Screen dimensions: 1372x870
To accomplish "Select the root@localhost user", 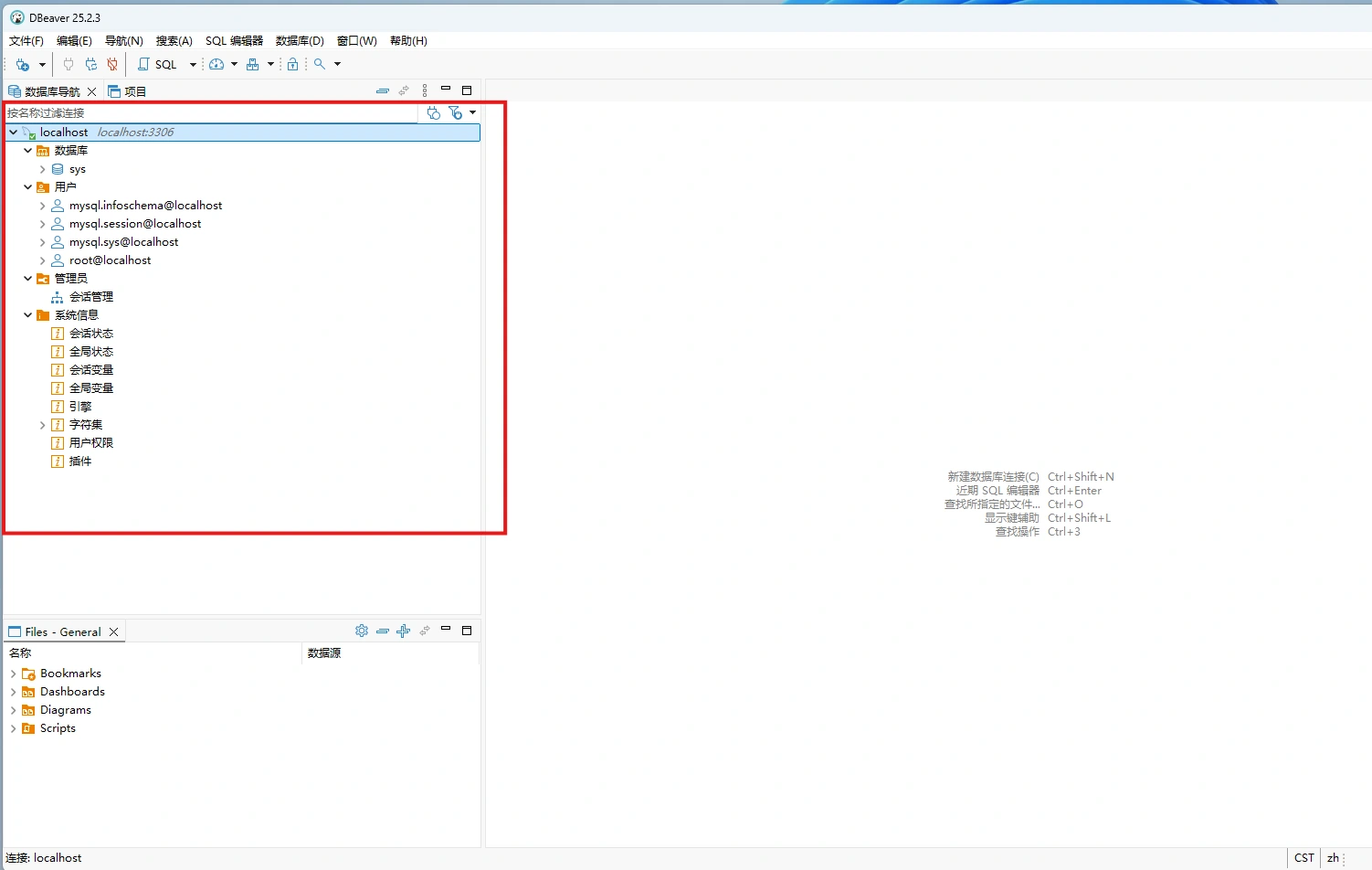I will pyautogui.click(x=110, y=260).
